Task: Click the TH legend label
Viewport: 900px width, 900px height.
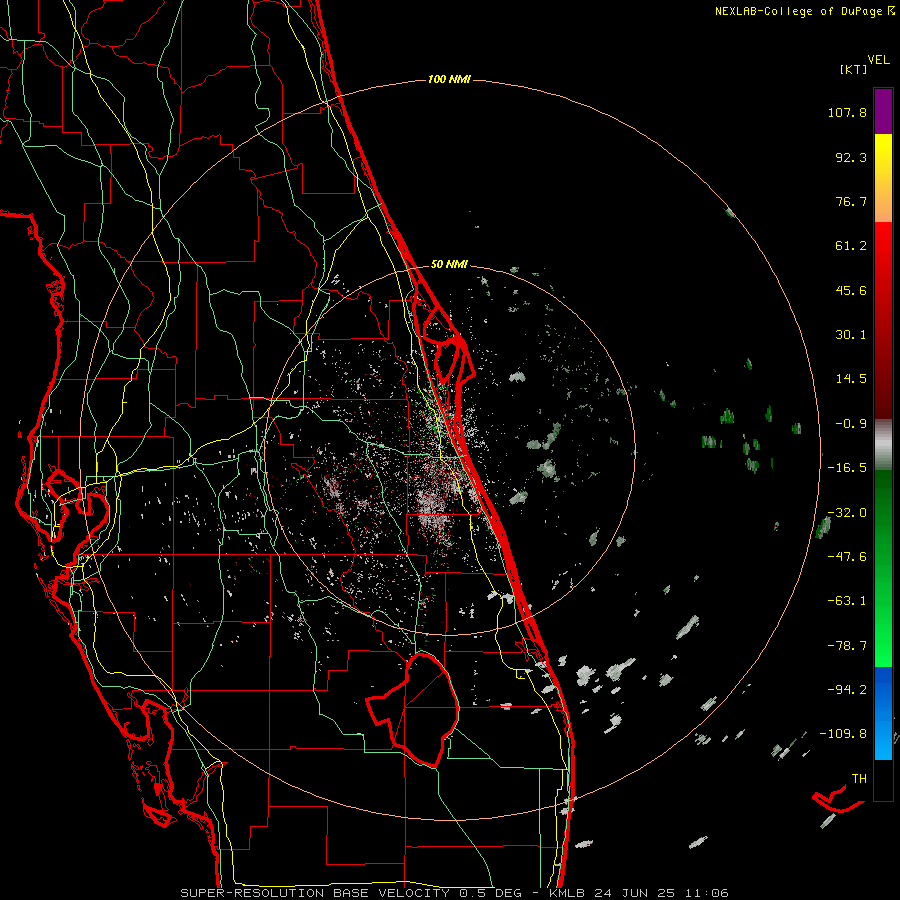Action: (x=859, y=779)
